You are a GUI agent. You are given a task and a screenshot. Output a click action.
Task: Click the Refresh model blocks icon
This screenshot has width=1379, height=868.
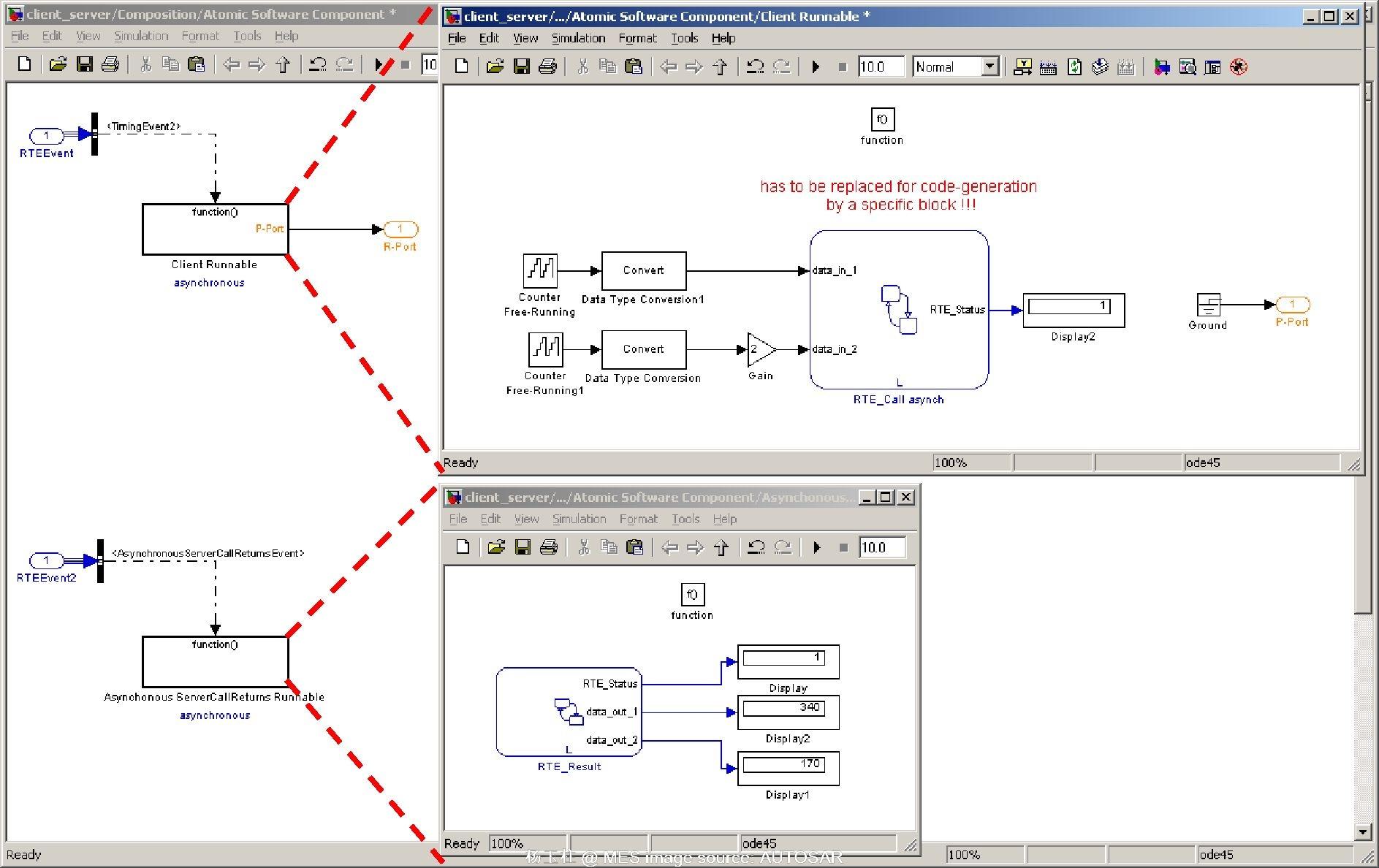1074,67
